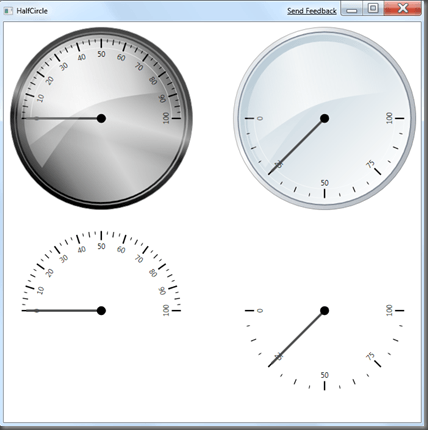428x430 pixels.
Task: Click the 70 label on bottom-left plain gauge
Action: pos(139,259)
